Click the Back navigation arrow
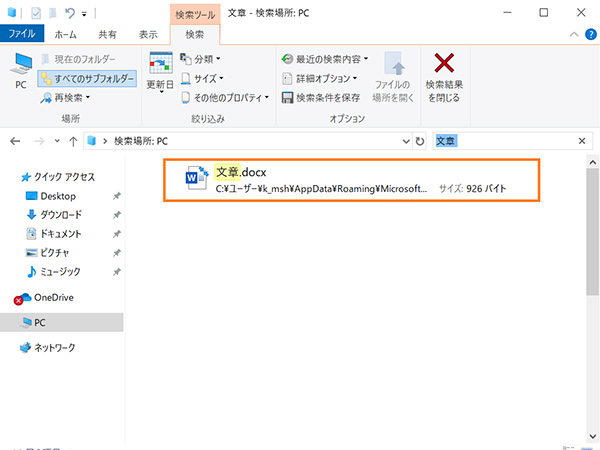This screenshot has width=600, height=450. pos(15,141)
